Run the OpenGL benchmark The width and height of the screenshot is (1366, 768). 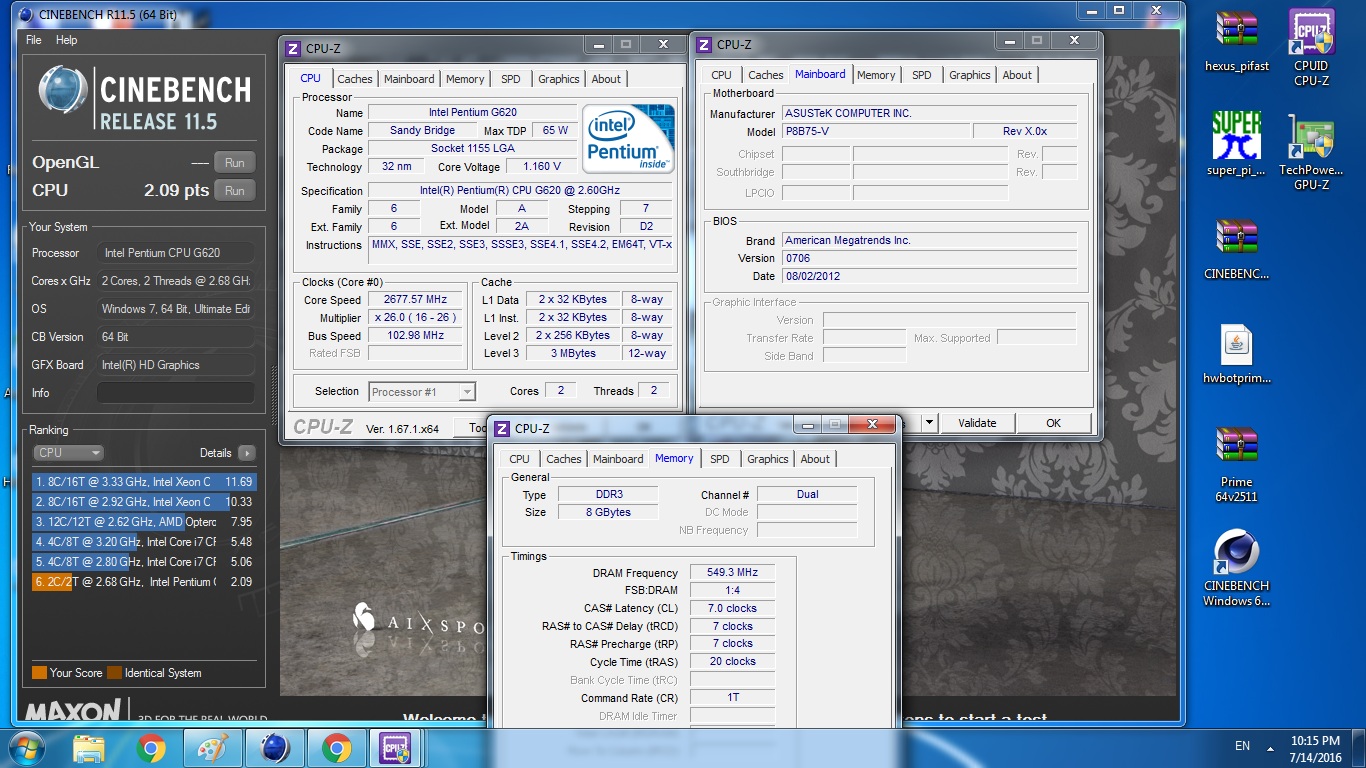tap(235, 162)
